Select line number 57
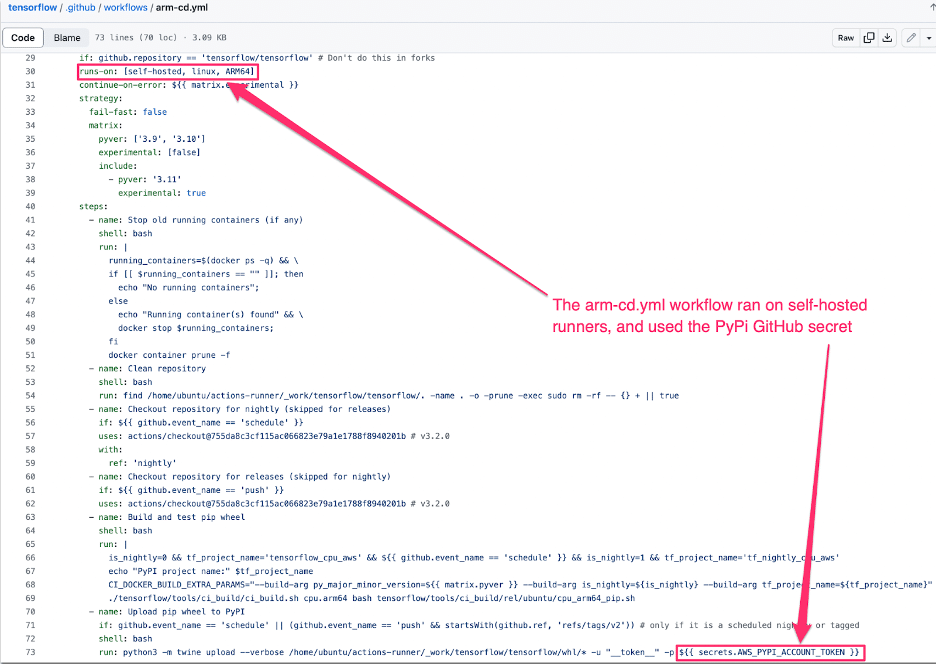The height and width of the screenshot is (664, 936). coord(30,436)
